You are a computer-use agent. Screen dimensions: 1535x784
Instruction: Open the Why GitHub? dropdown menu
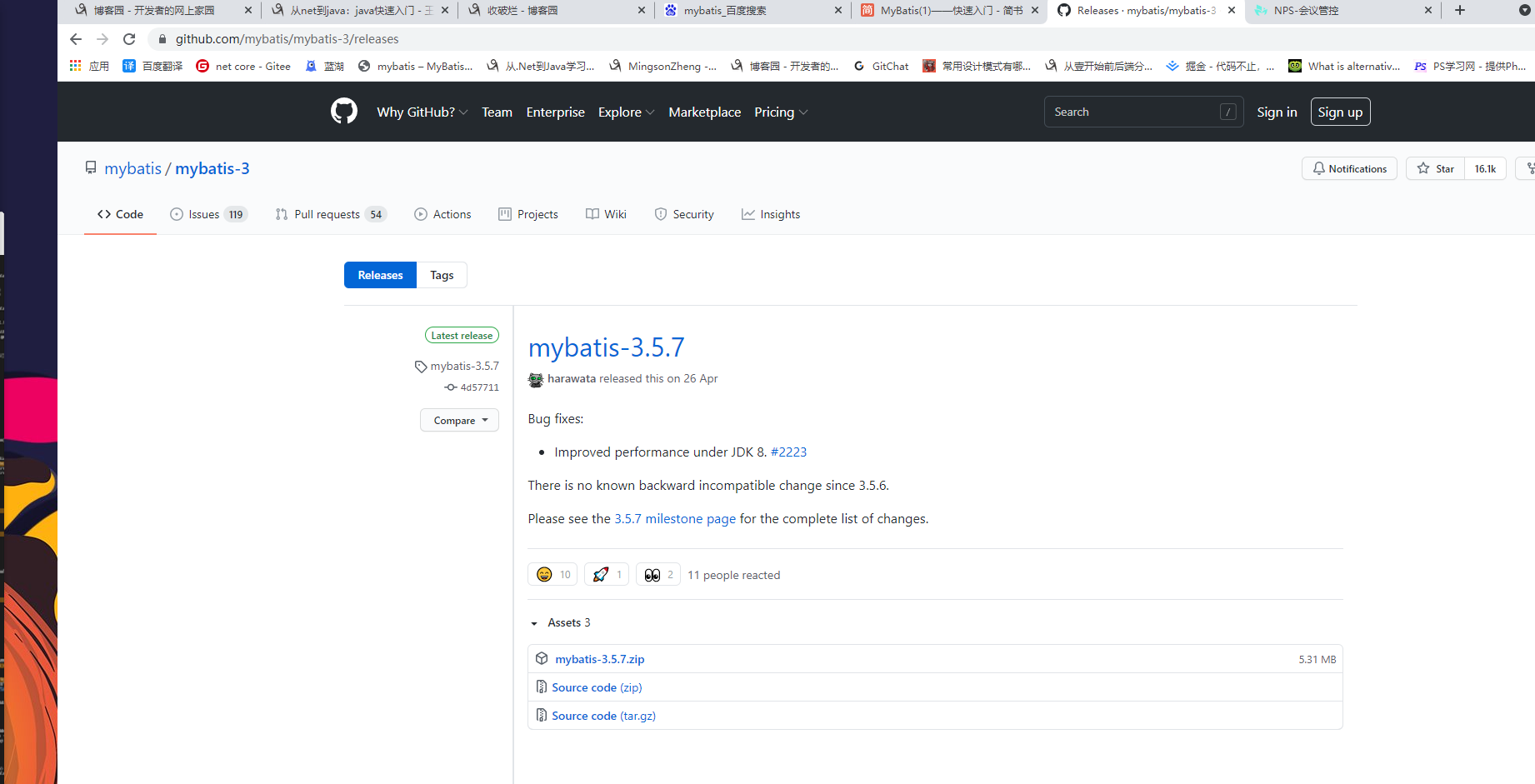click(x=422, y=112)
